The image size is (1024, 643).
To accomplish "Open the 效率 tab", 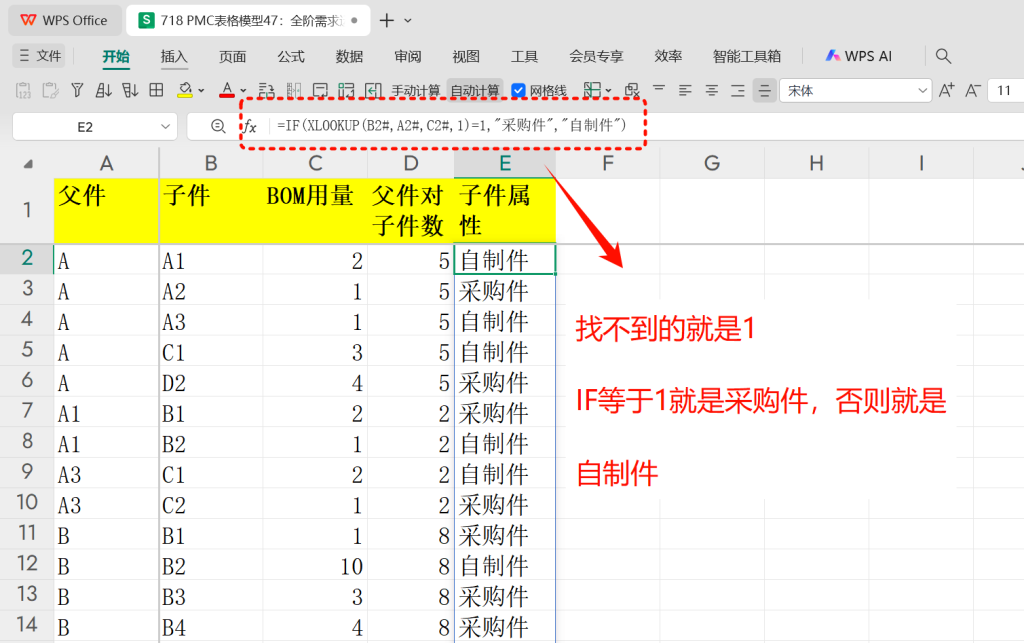I will click(x=668, y=56).
